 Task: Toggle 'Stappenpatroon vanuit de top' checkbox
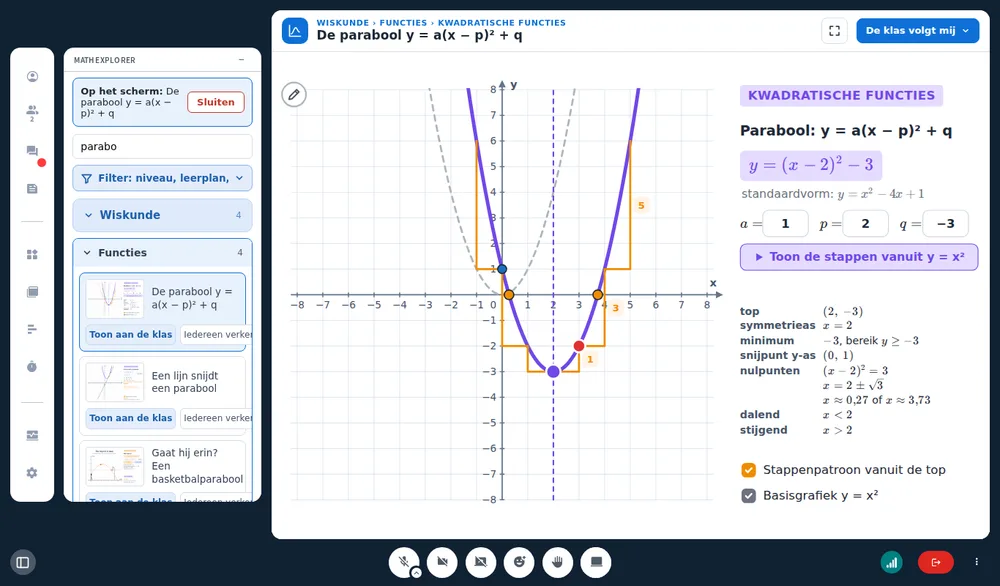(749, 470)
